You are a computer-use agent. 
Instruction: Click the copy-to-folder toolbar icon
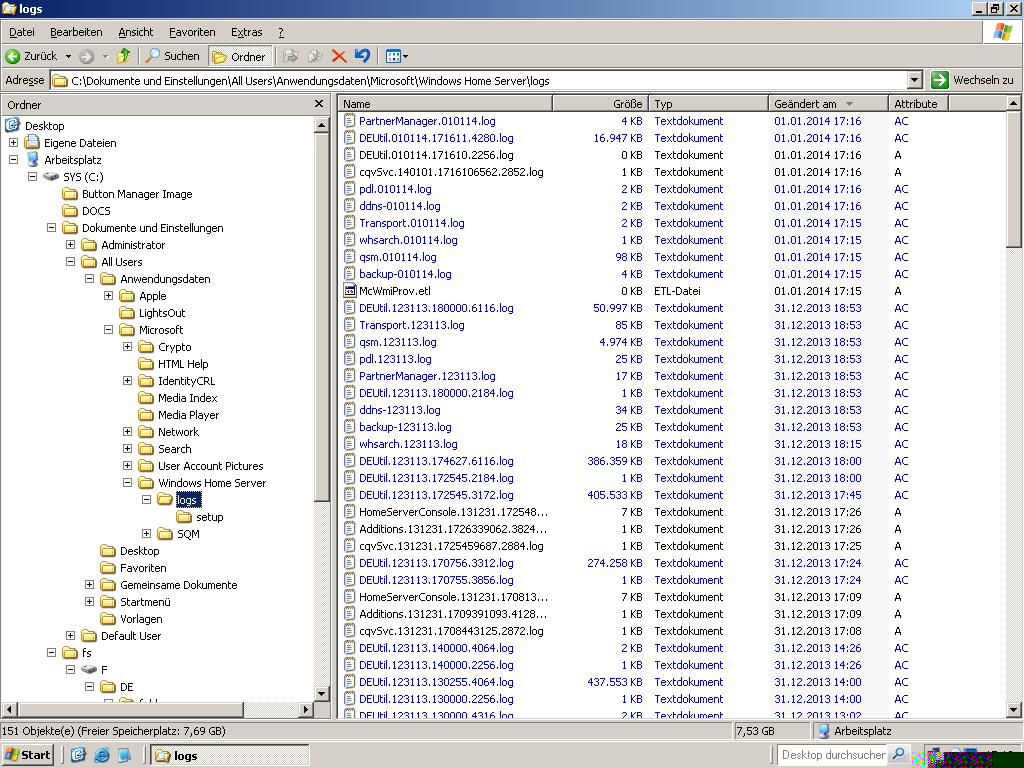point(315,56)
